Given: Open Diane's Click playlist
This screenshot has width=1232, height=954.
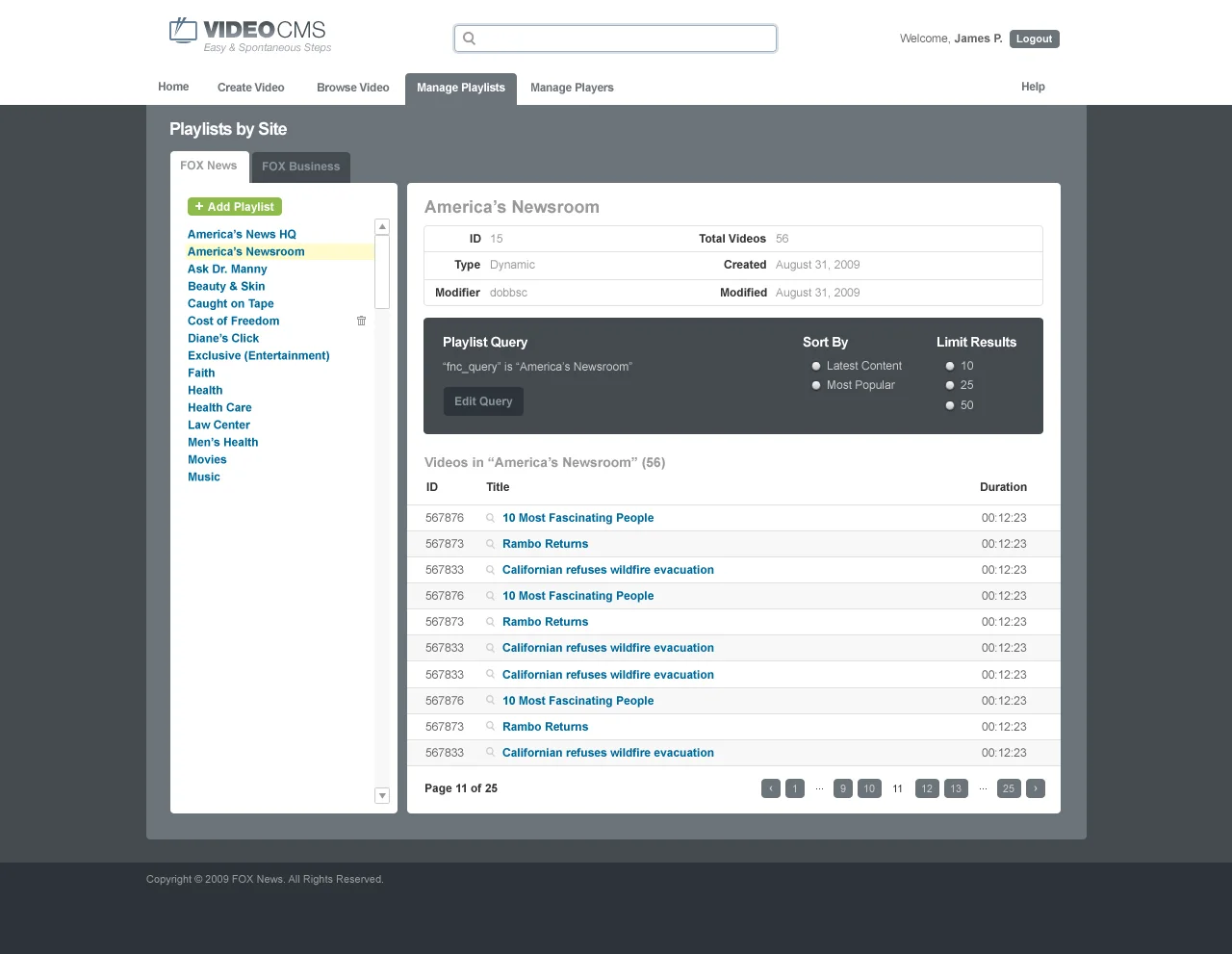Looking at the screenshot, I should click(223, 338).
